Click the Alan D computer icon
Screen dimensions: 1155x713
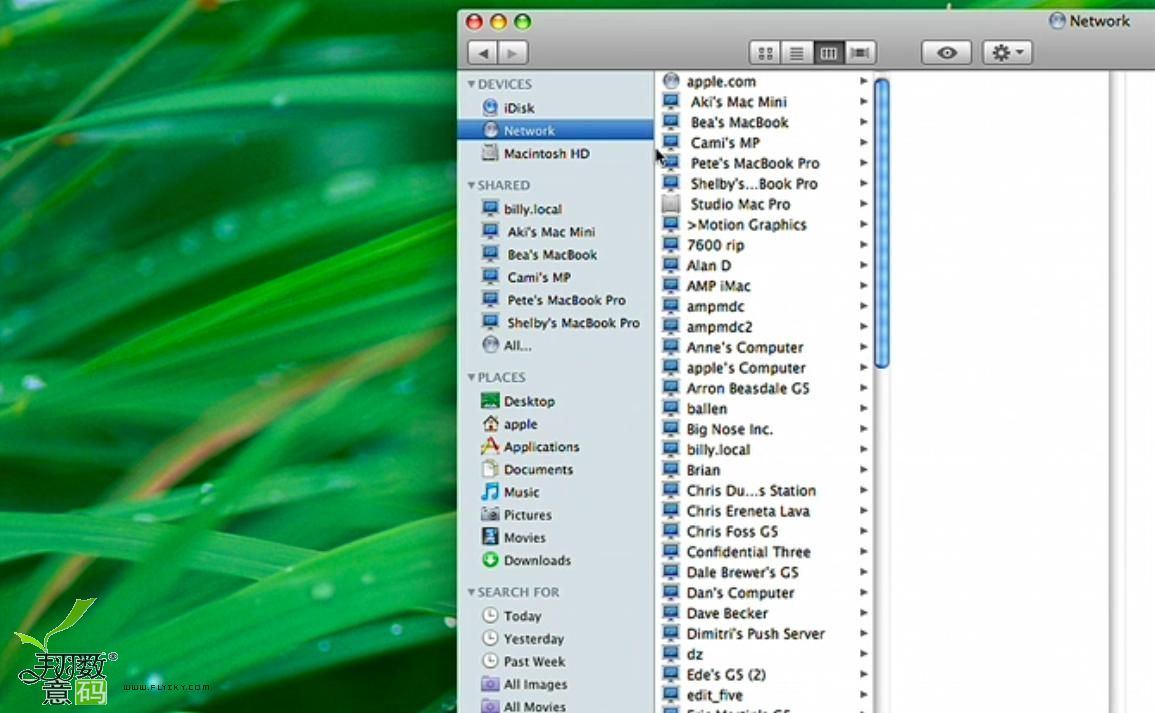[671, 265]
